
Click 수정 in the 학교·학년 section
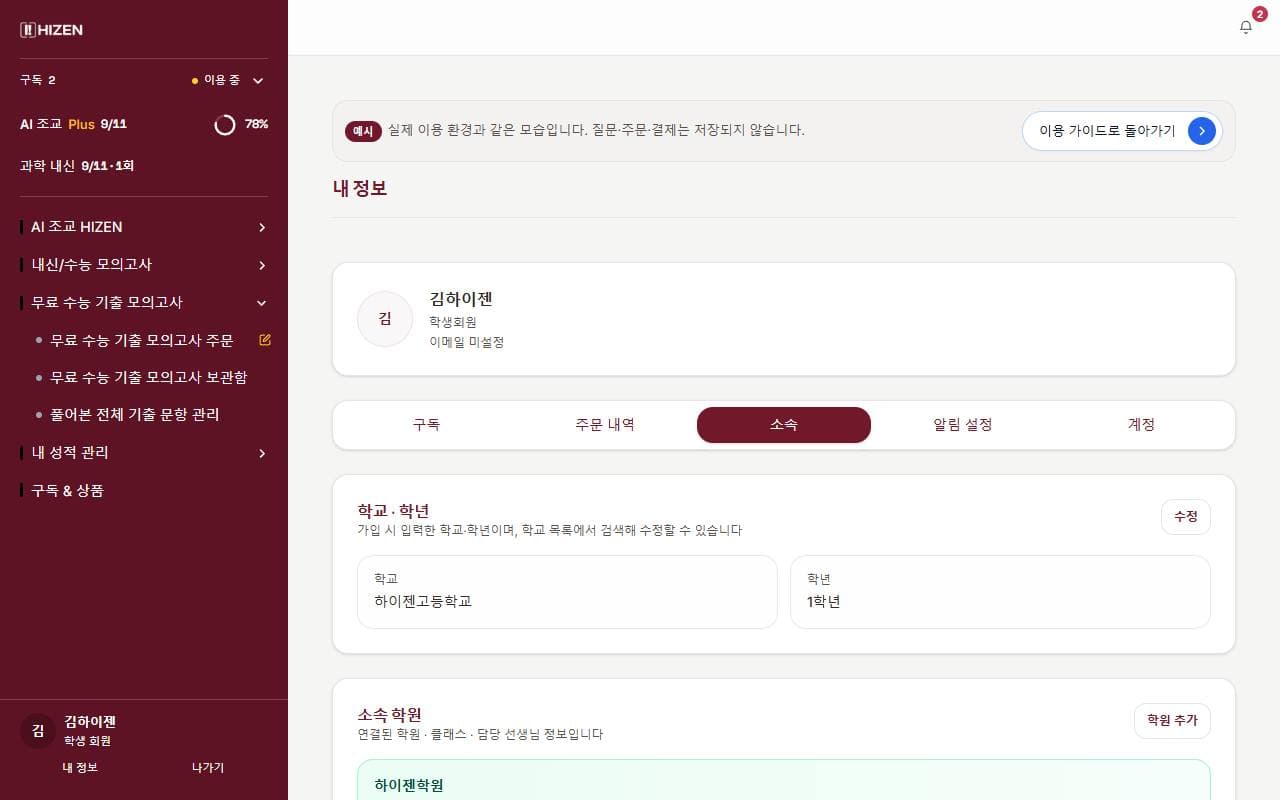1185,517
